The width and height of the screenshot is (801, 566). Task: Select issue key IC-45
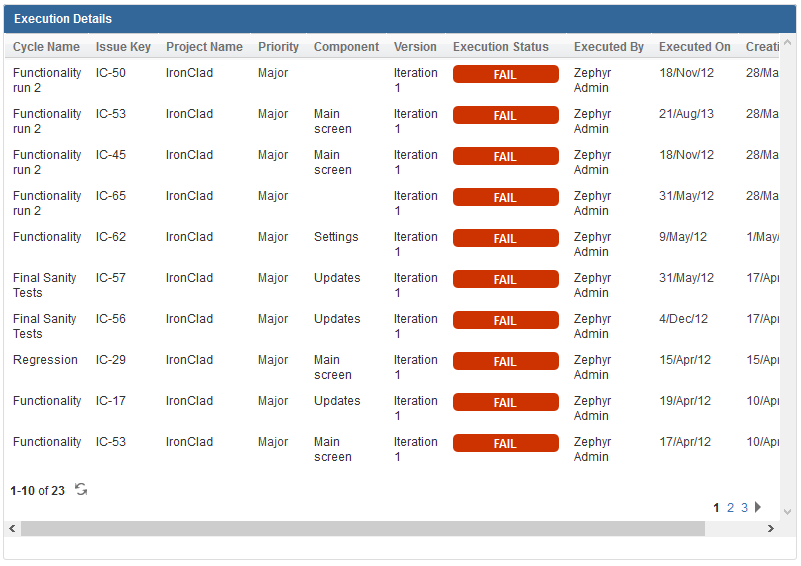(x=110, y=155)
